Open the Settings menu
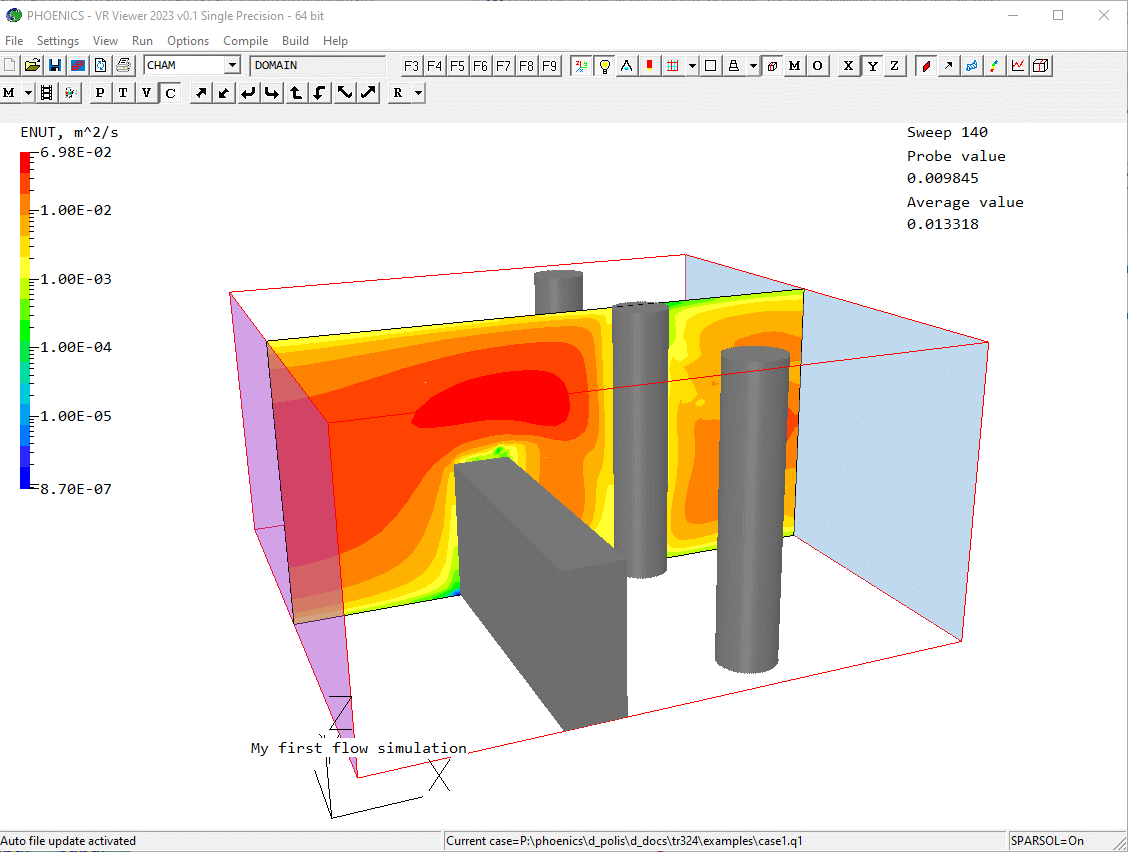The height and width of the screenshot is (852, 1128). tap(58, 41)
